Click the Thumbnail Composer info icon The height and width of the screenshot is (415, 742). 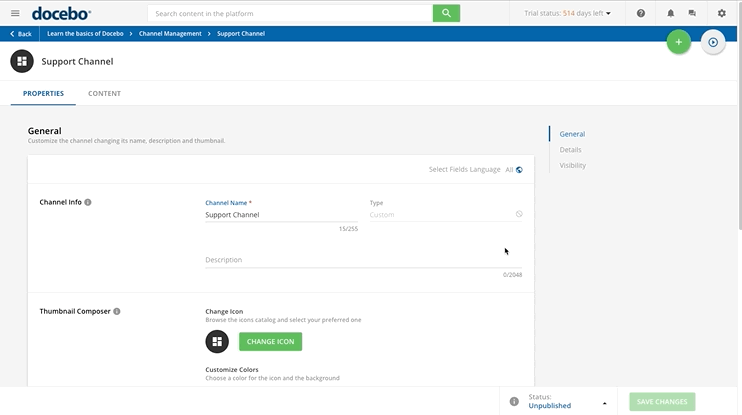point(117,311)
